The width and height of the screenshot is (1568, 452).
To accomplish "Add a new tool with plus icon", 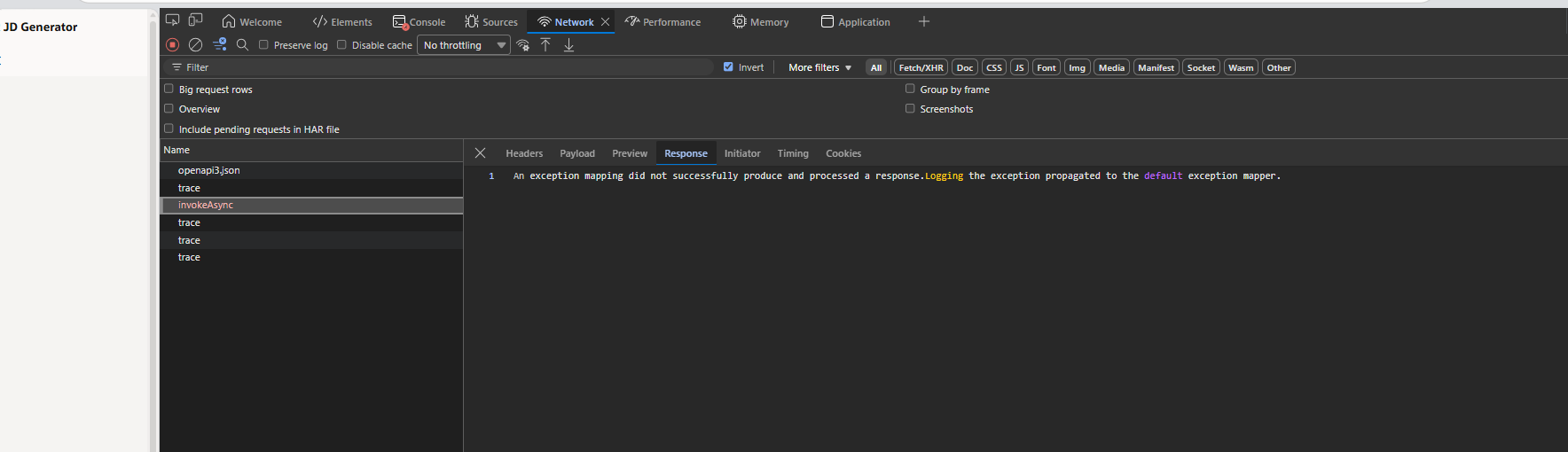I will [x=924, y=21].
